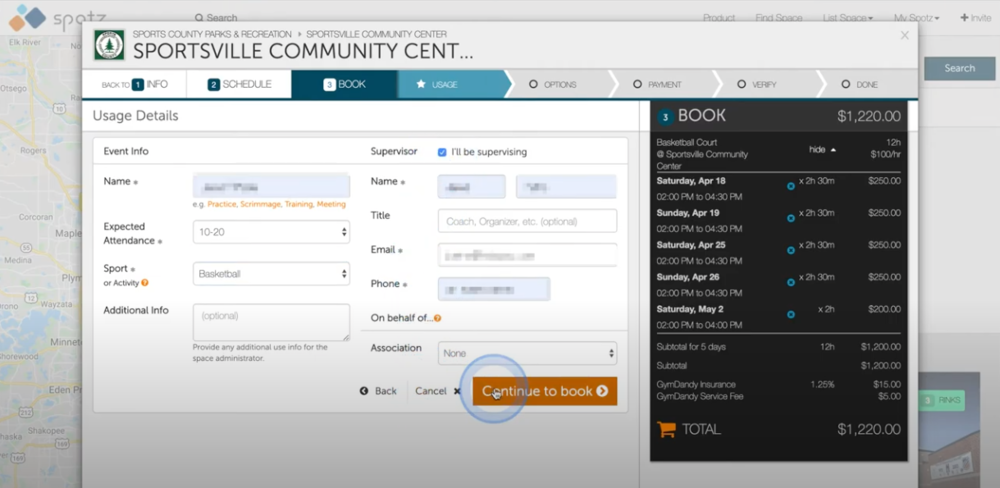The height and width of the screenshot is (488, 1000).
Task: Click the orange shopping cart icon by Total
Action: click(x=666, y=429)
